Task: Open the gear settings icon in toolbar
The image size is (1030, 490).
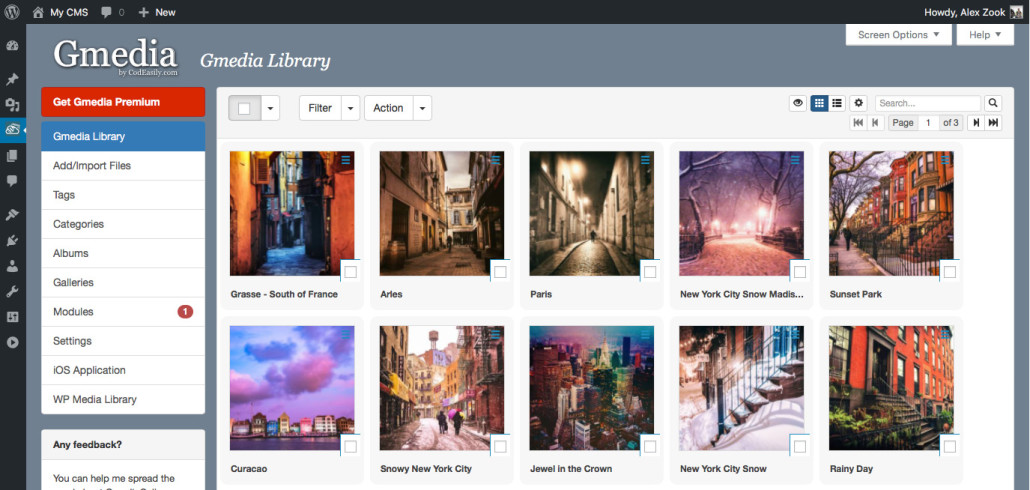Action: (x=859, y=103)
